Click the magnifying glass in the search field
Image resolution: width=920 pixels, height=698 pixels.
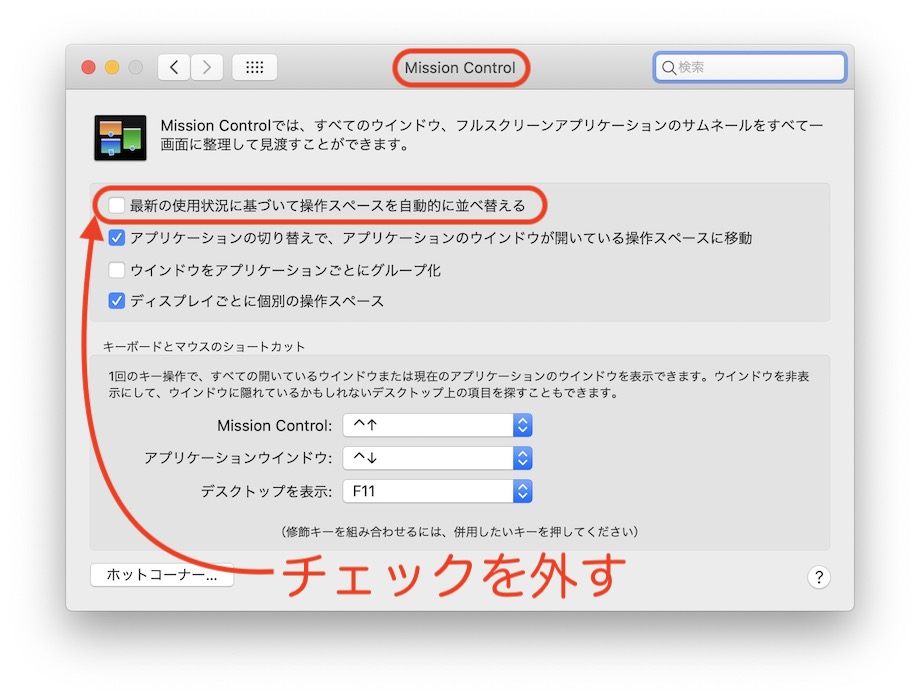click(x=668, y=67)
